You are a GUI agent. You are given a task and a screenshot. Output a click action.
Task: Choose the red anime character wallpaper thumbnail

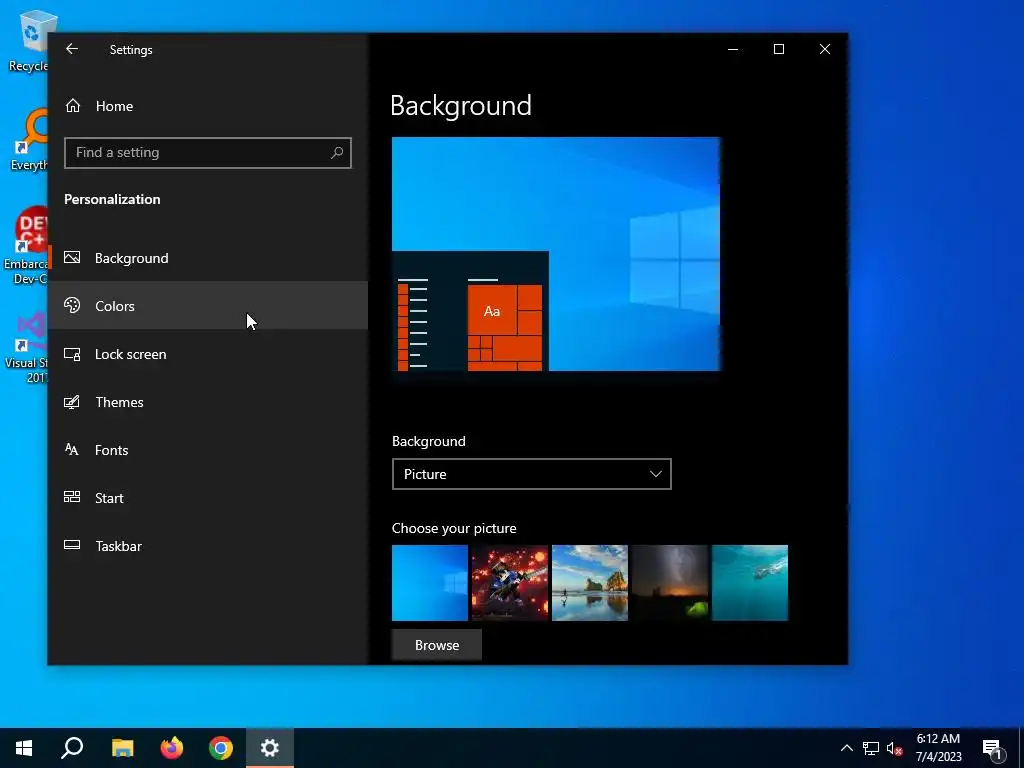coord(510,583)
